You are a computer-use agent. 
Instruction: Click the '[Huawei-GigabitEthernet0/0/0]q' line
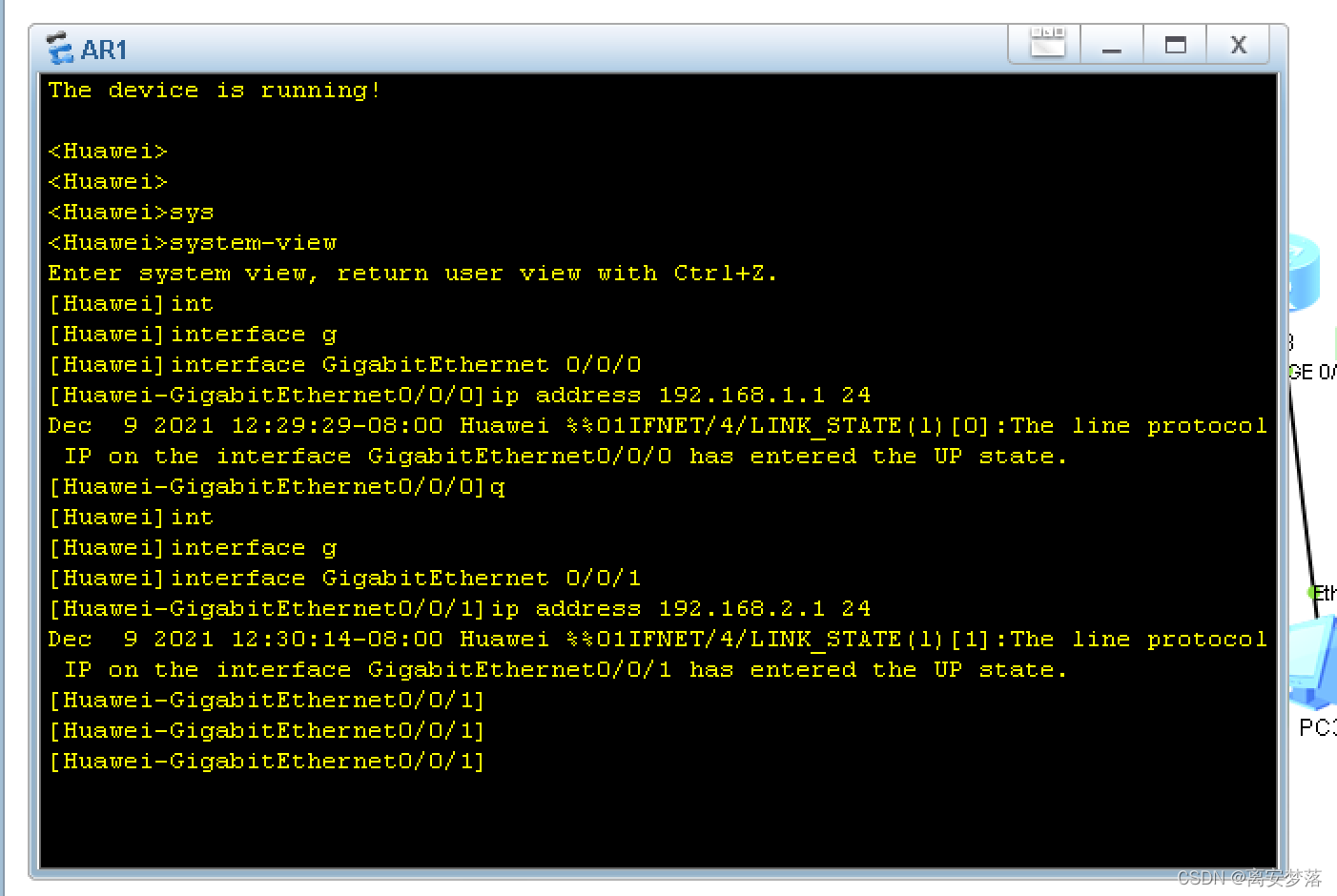tap(277, 487)
